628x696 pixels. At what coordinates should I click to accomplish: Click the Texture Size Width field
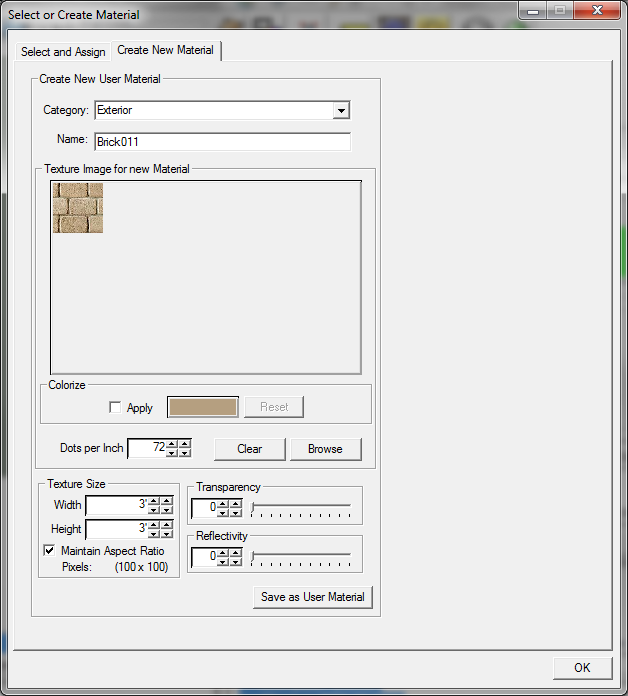pyautogui.click(x=117, y=506)
